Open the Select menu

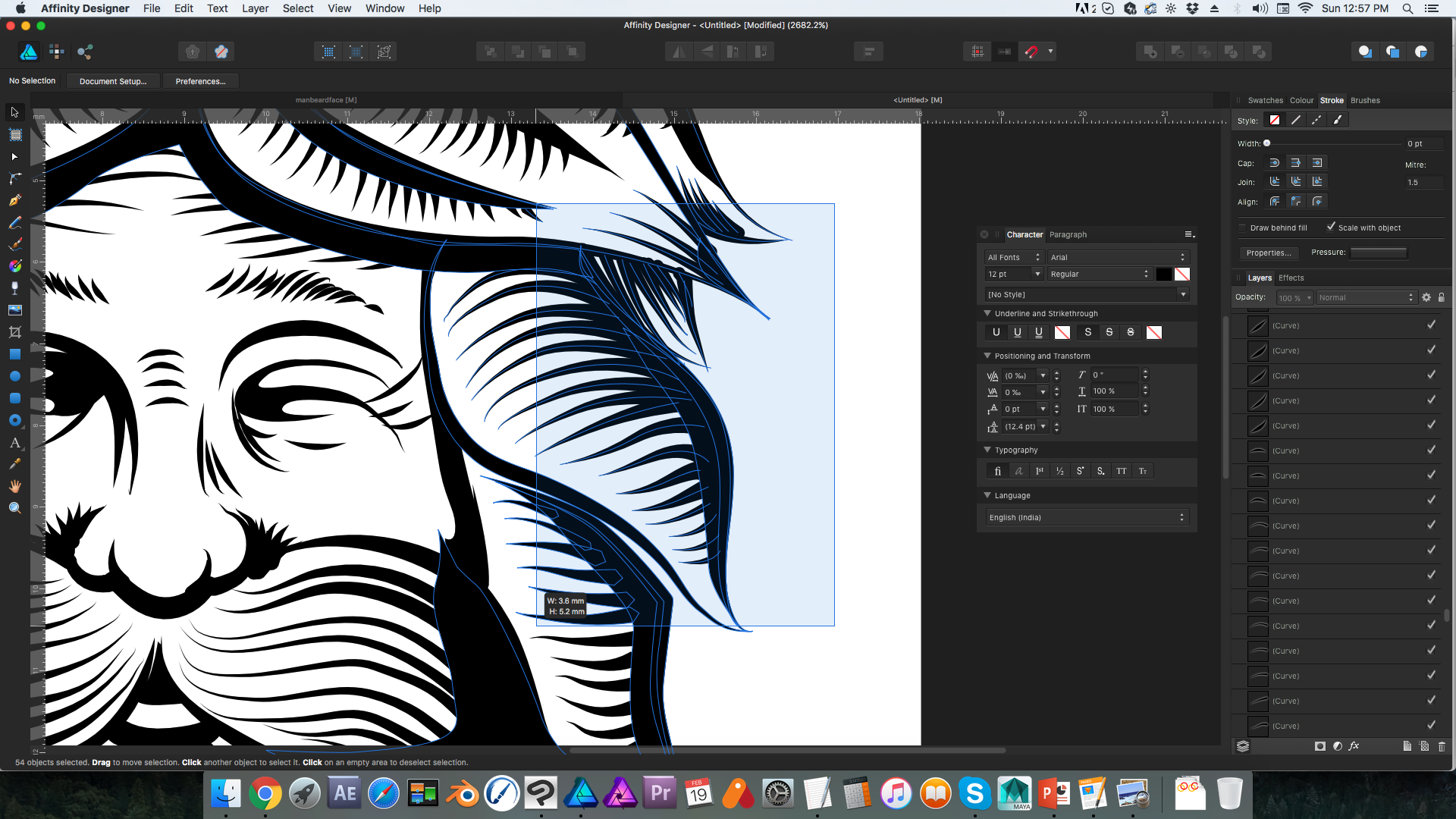[x=298, y=8]
